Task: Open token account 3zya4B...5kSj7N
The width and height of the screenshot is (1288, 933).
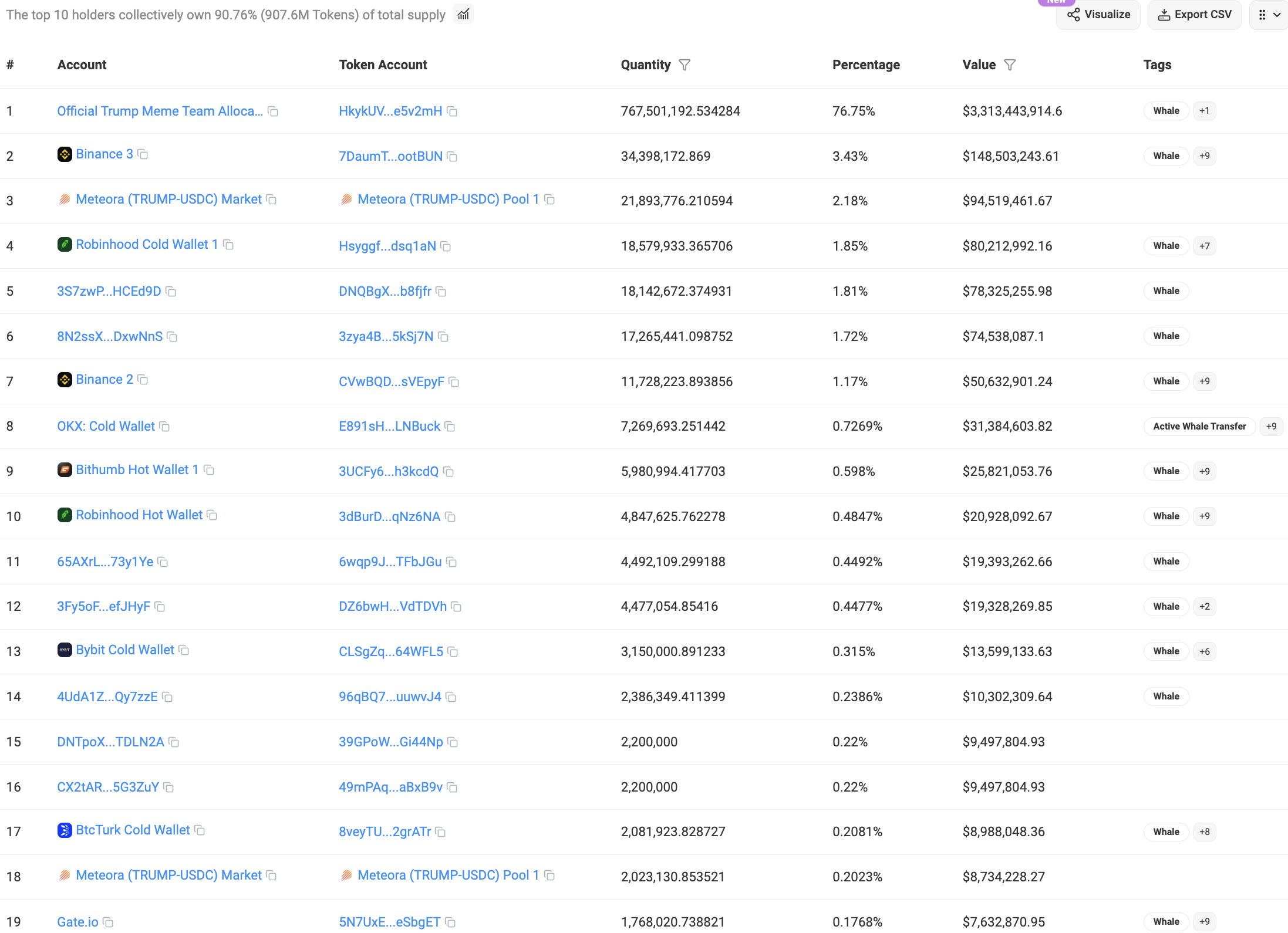Action: click(386, 337)
